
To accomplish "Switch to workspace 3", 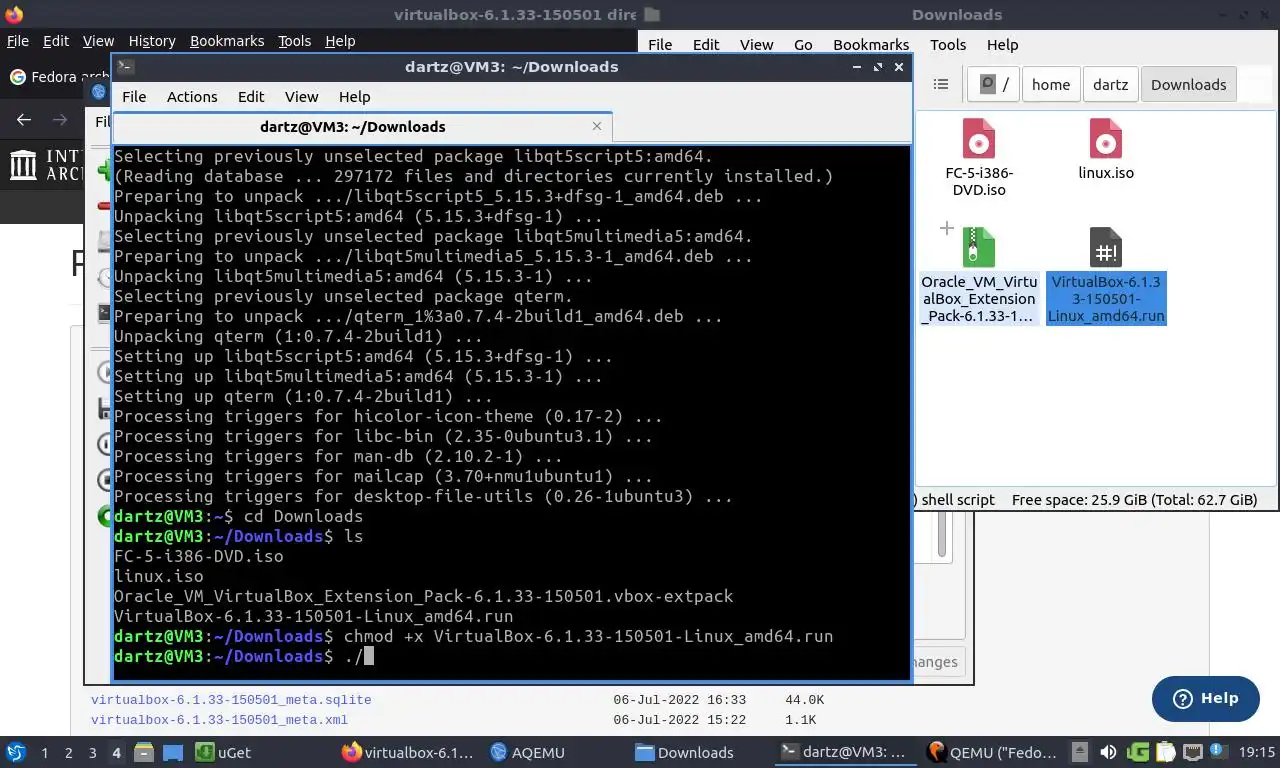I will [92, 752].
